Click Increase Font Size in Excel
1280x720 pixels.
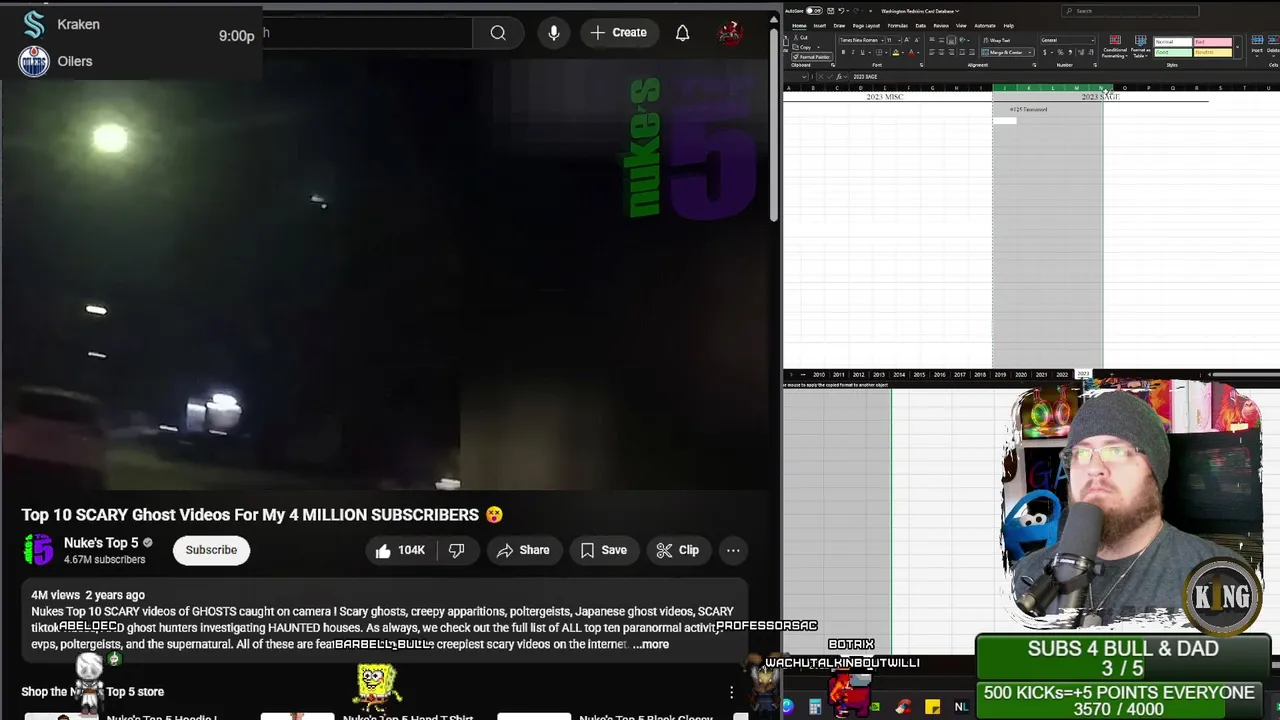click(907, 40)
